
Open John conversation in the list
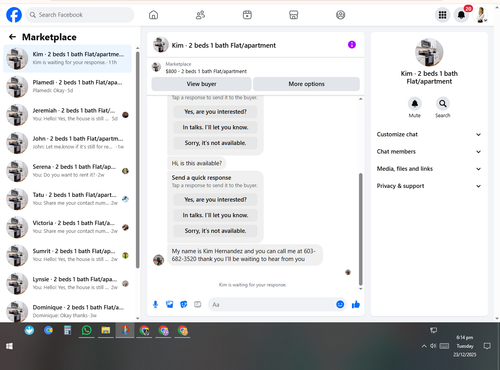coord(68,143)
